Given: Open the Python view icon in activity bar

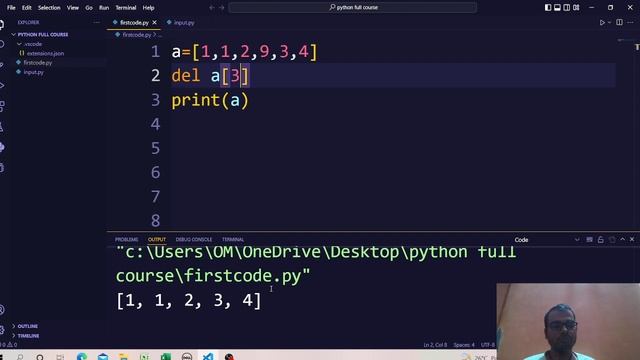Looking at the screenshot, I should tap(2, 147).
